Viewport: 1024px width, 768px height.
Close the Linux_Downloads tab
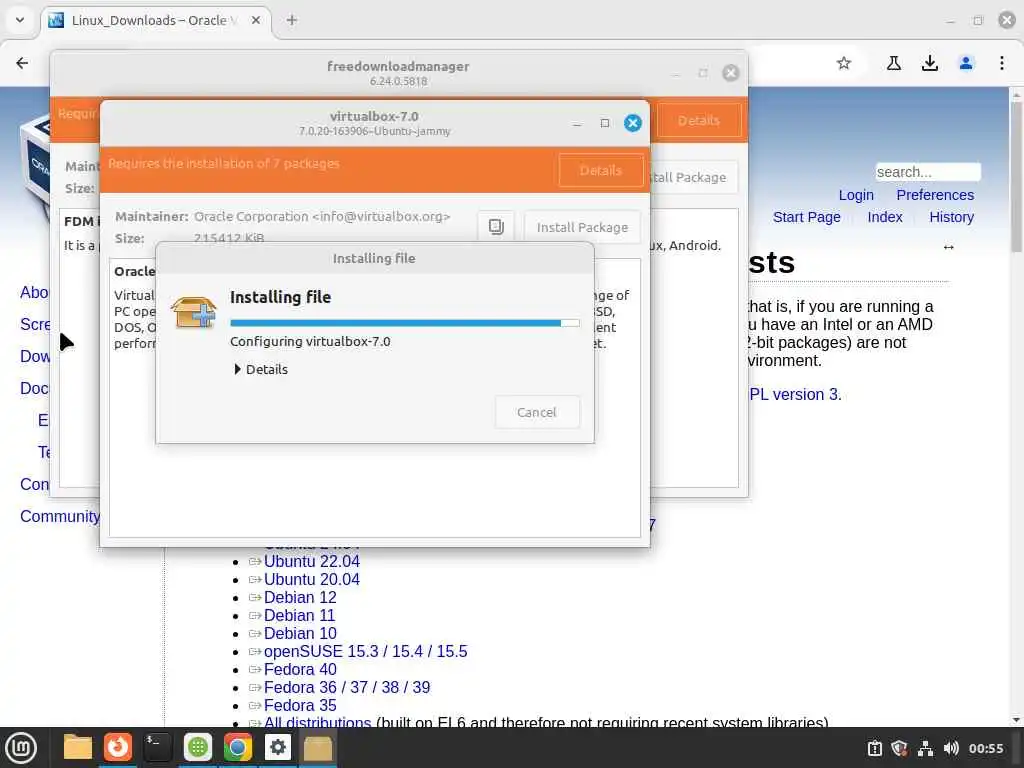(256, 20)
